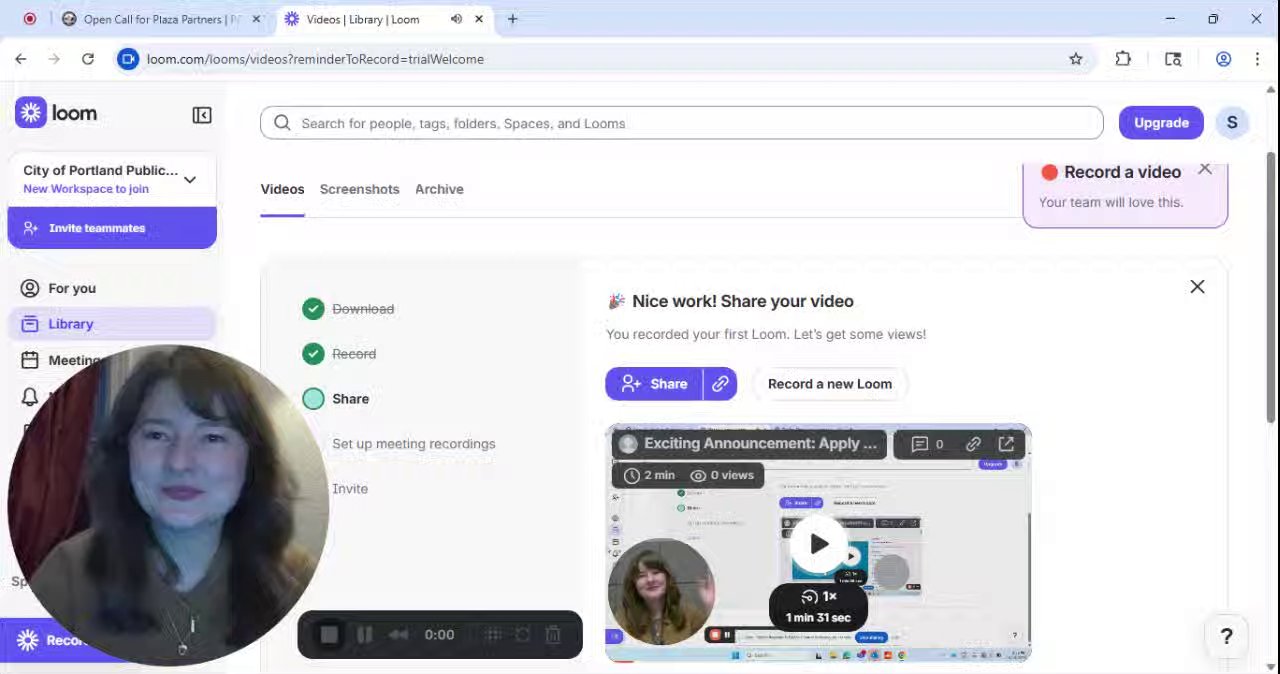Image resolution: width=1280 pixels, height=674 pixels.
Task: Open Chrome profile icon
Action: click(x=1223, y=59)
